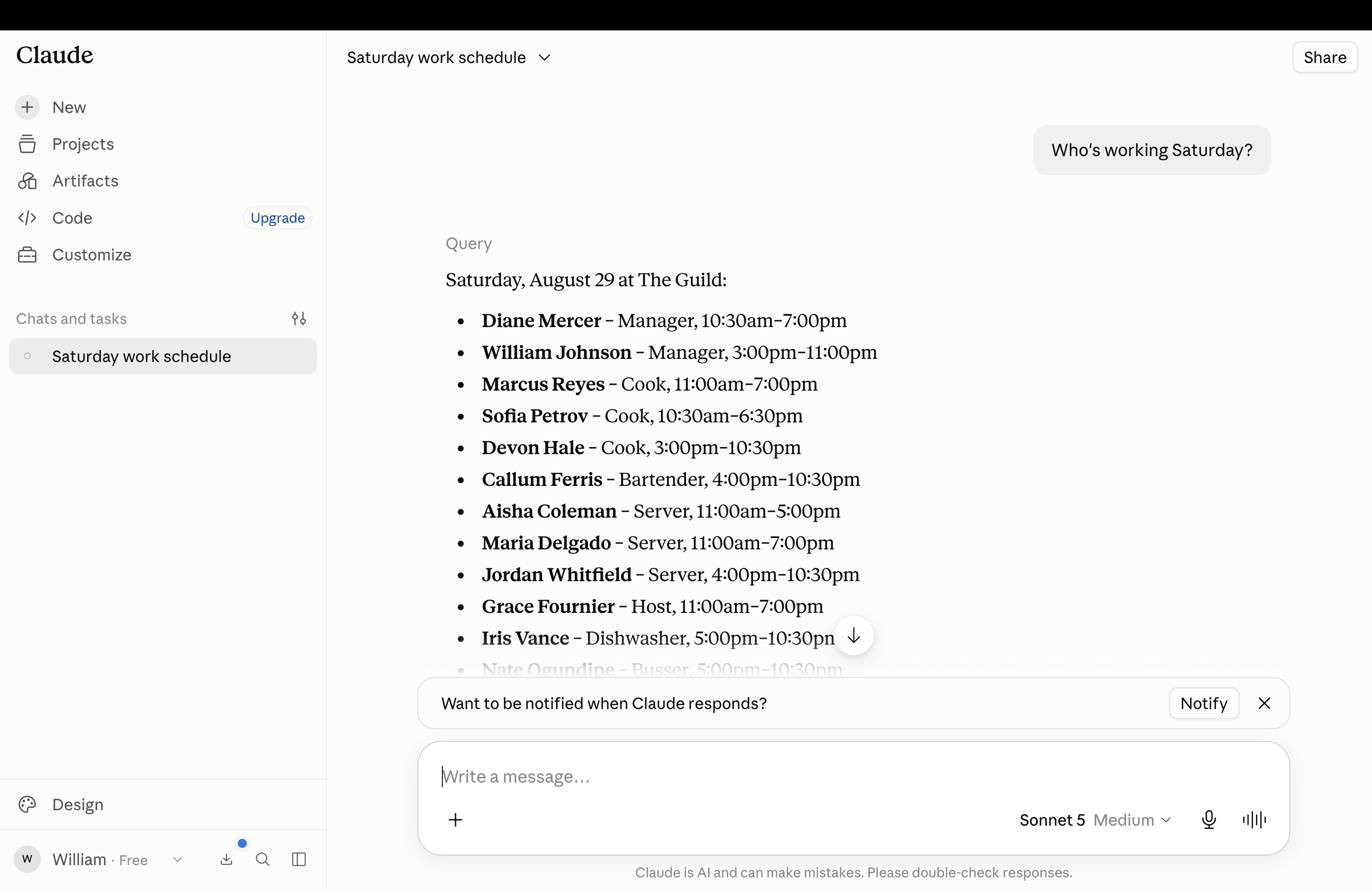Open the Sonnet 5 Medium model selector
1372x891 pixels.
coord(1095,820)
